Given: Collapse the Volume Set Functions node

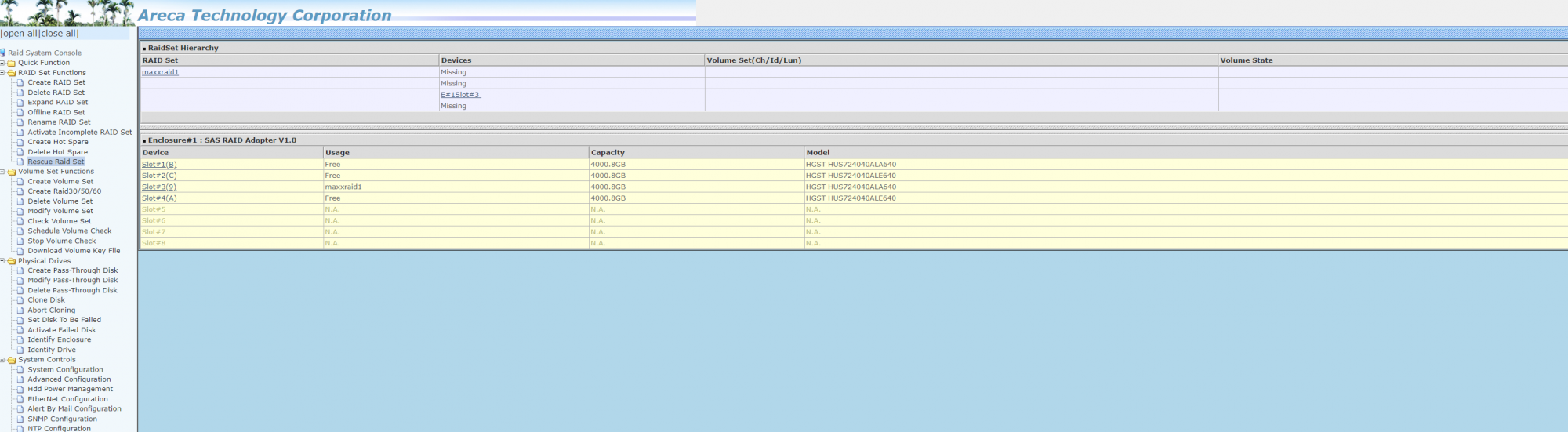Looking at the screenshot, I should (2, 172).
